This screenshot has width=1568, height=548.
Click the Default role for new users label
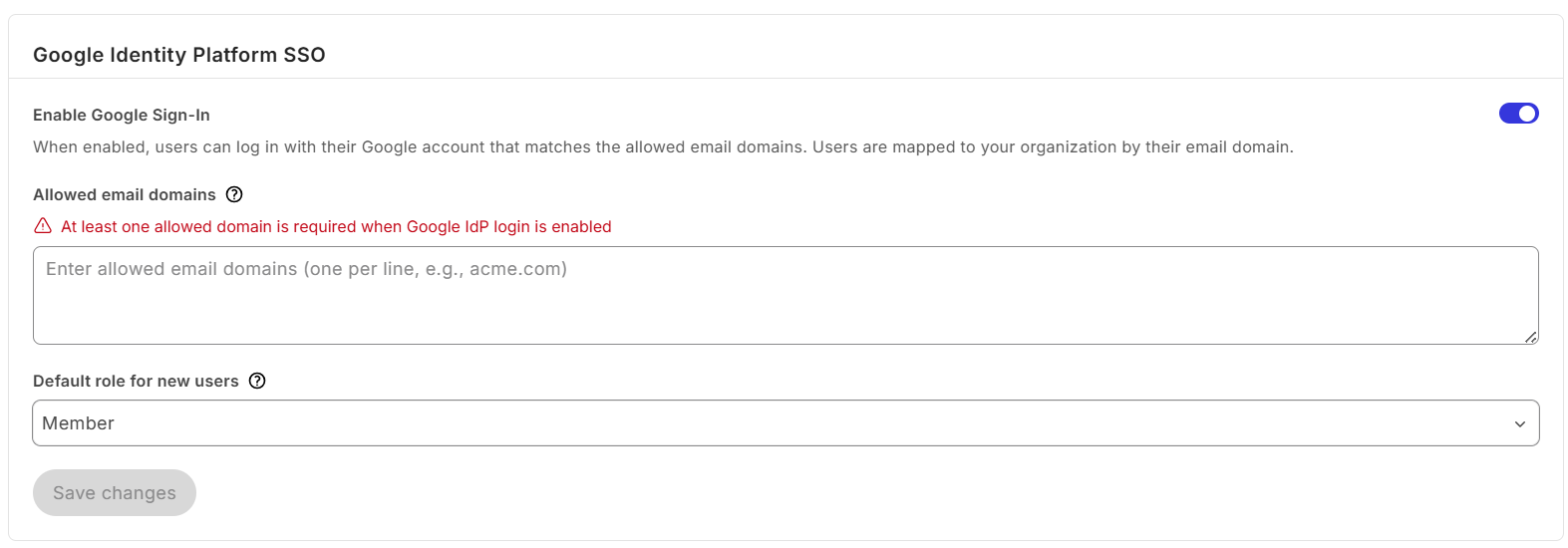(x=136, y=381)
